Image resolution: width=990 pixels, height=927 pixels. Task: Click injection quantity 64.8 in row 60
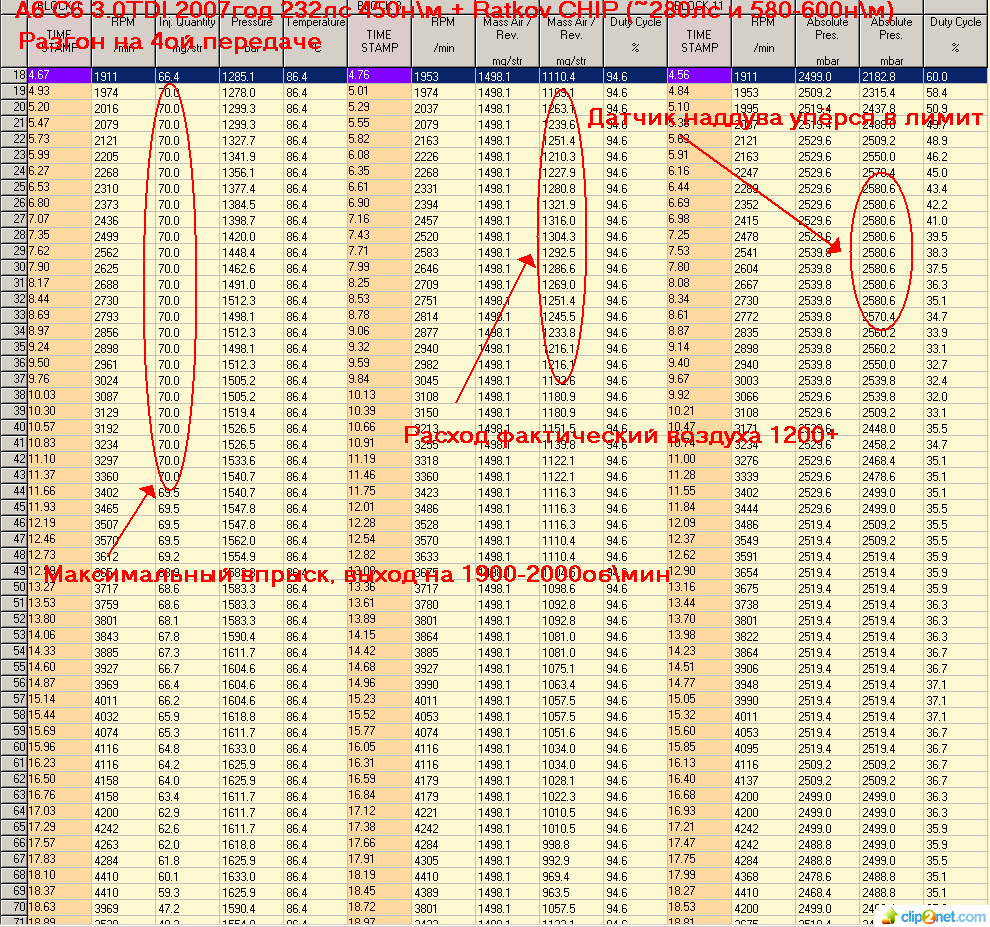pyautogui.click(x=188, y=748)
